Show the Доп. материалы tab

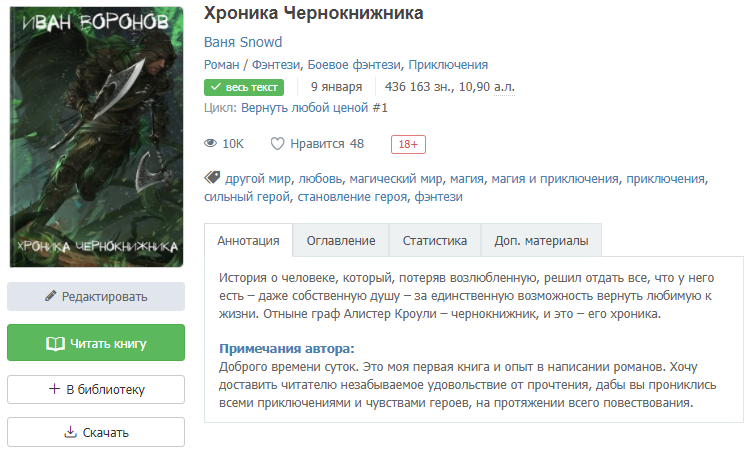541,241
